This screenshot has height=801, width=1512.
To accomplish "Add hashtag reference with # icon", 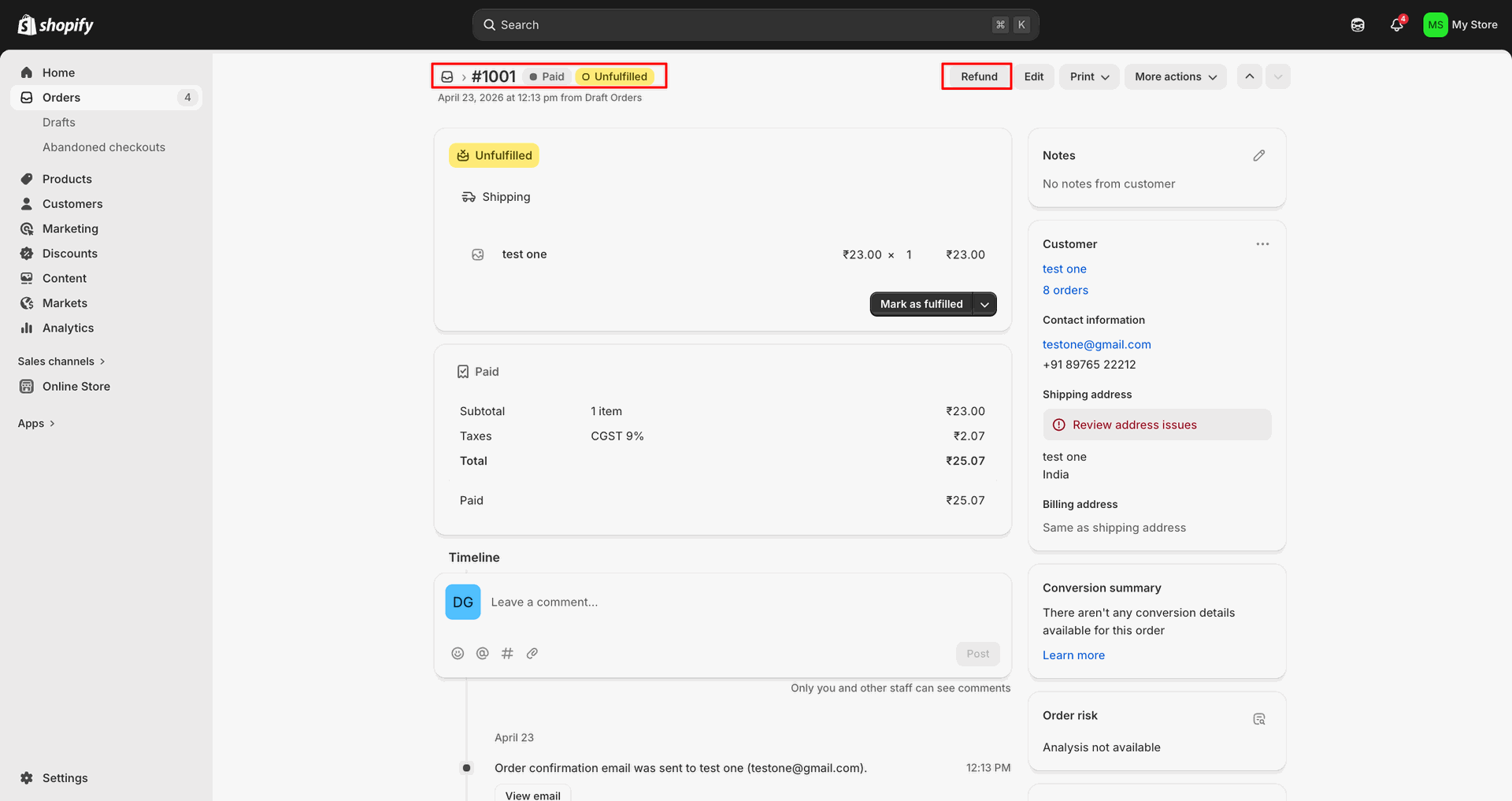I will 507,653.
